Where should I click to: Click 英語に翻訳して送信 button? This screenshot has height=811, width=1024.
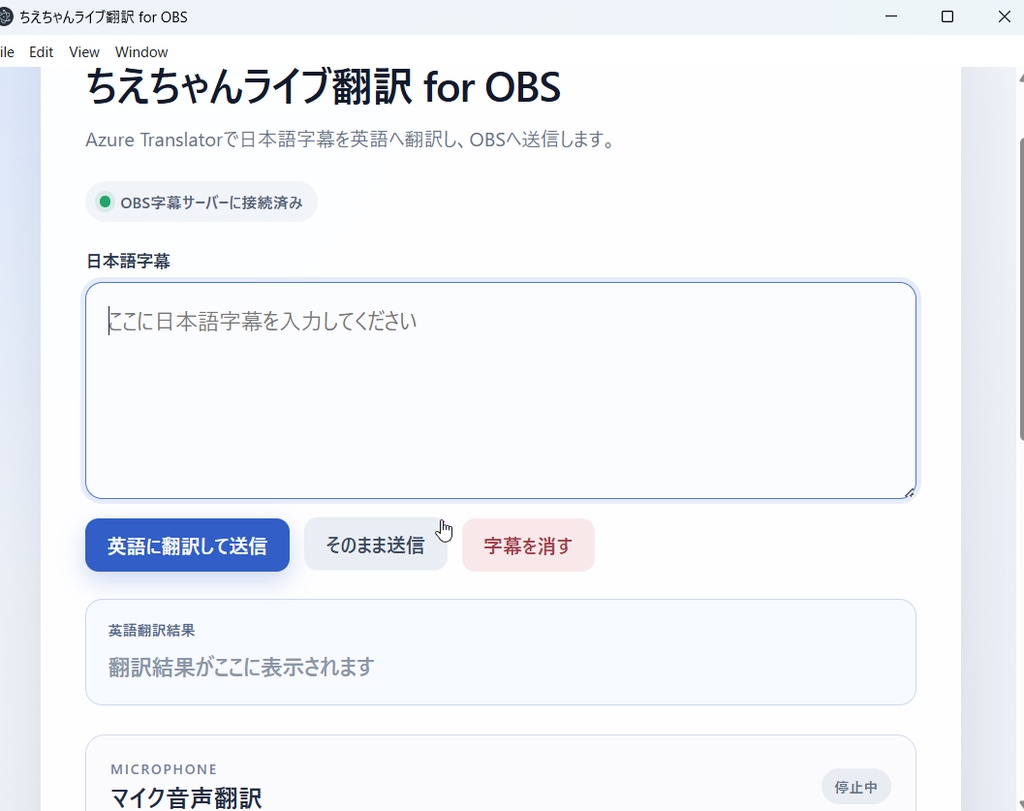[x=187, y=545]
